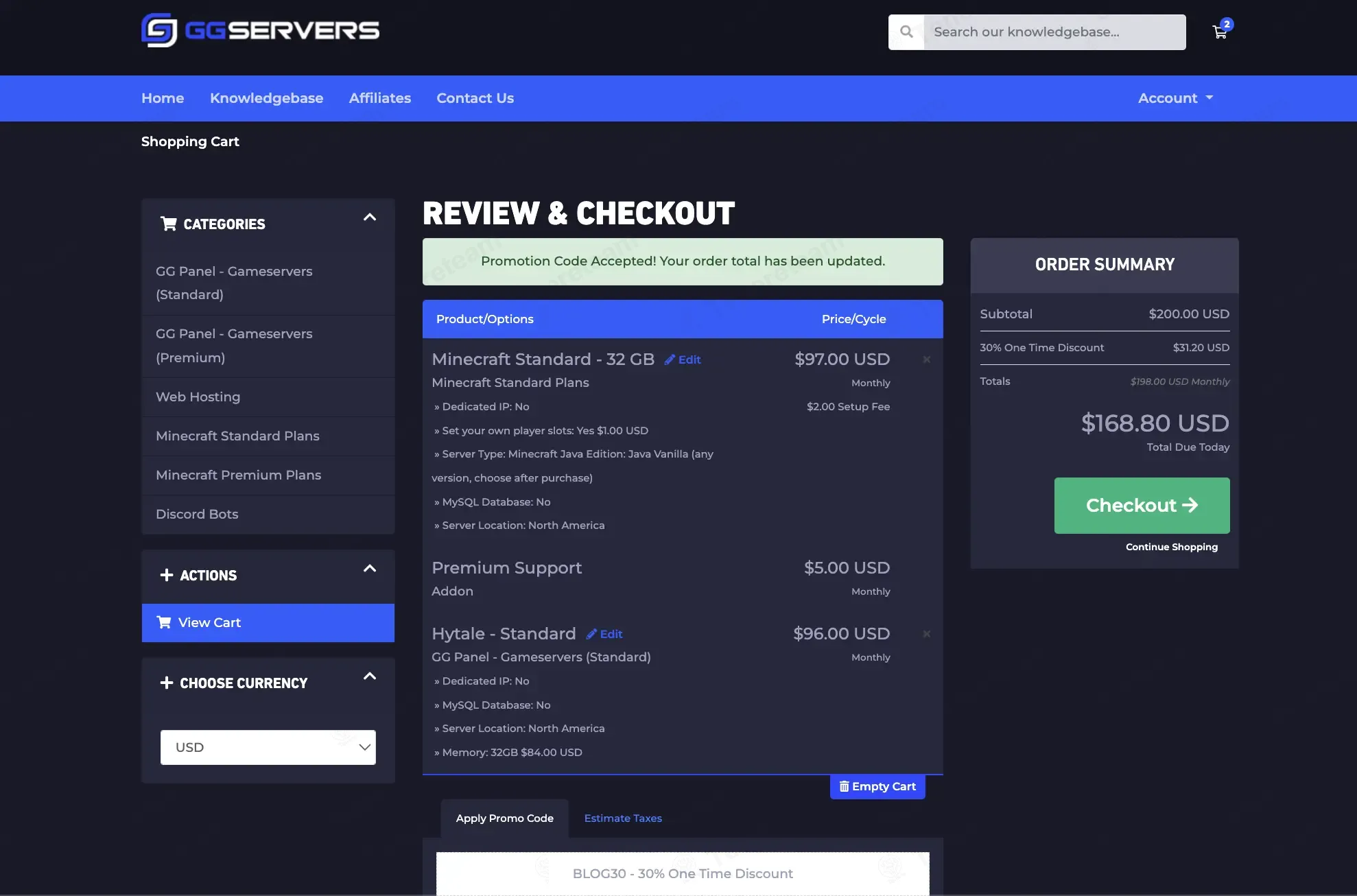Edit the Hytale - Standard item
This screenshot has height=896, width=1357.
point(604,634)
